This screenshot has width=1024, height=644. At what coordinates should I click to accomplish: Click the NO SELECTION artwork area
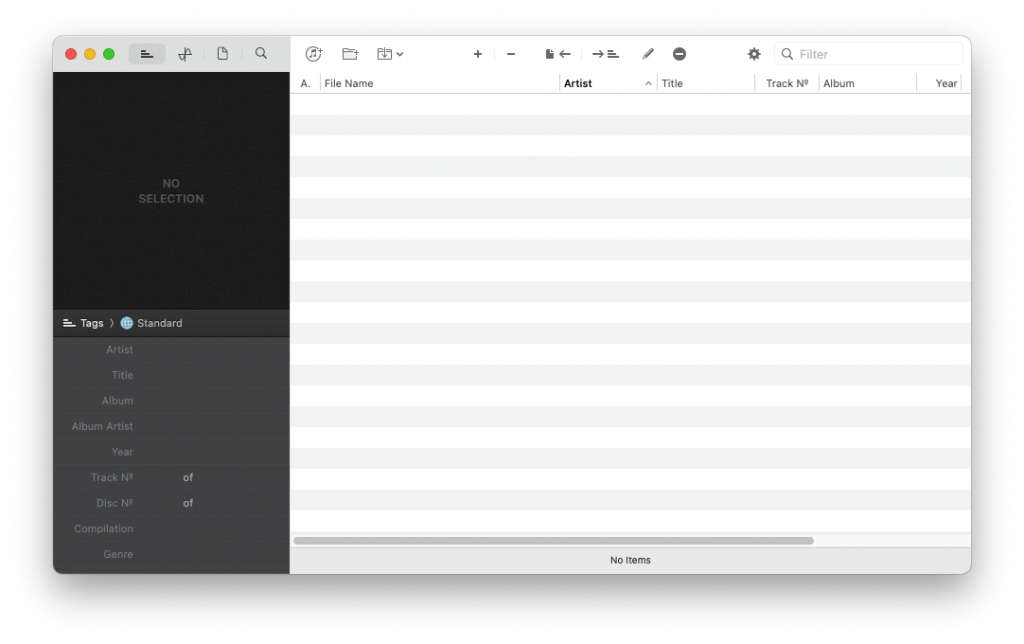pos(171,191)
